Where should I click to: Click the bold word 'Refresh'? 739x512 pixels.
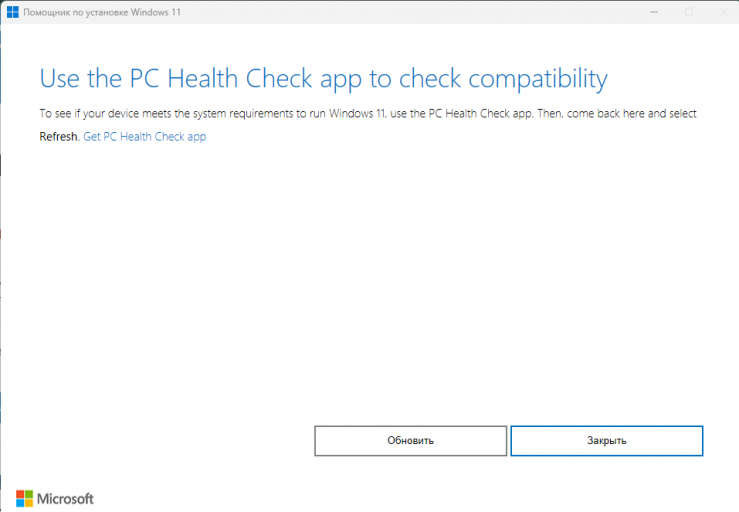pyautogui.click(x=58, y=137)
